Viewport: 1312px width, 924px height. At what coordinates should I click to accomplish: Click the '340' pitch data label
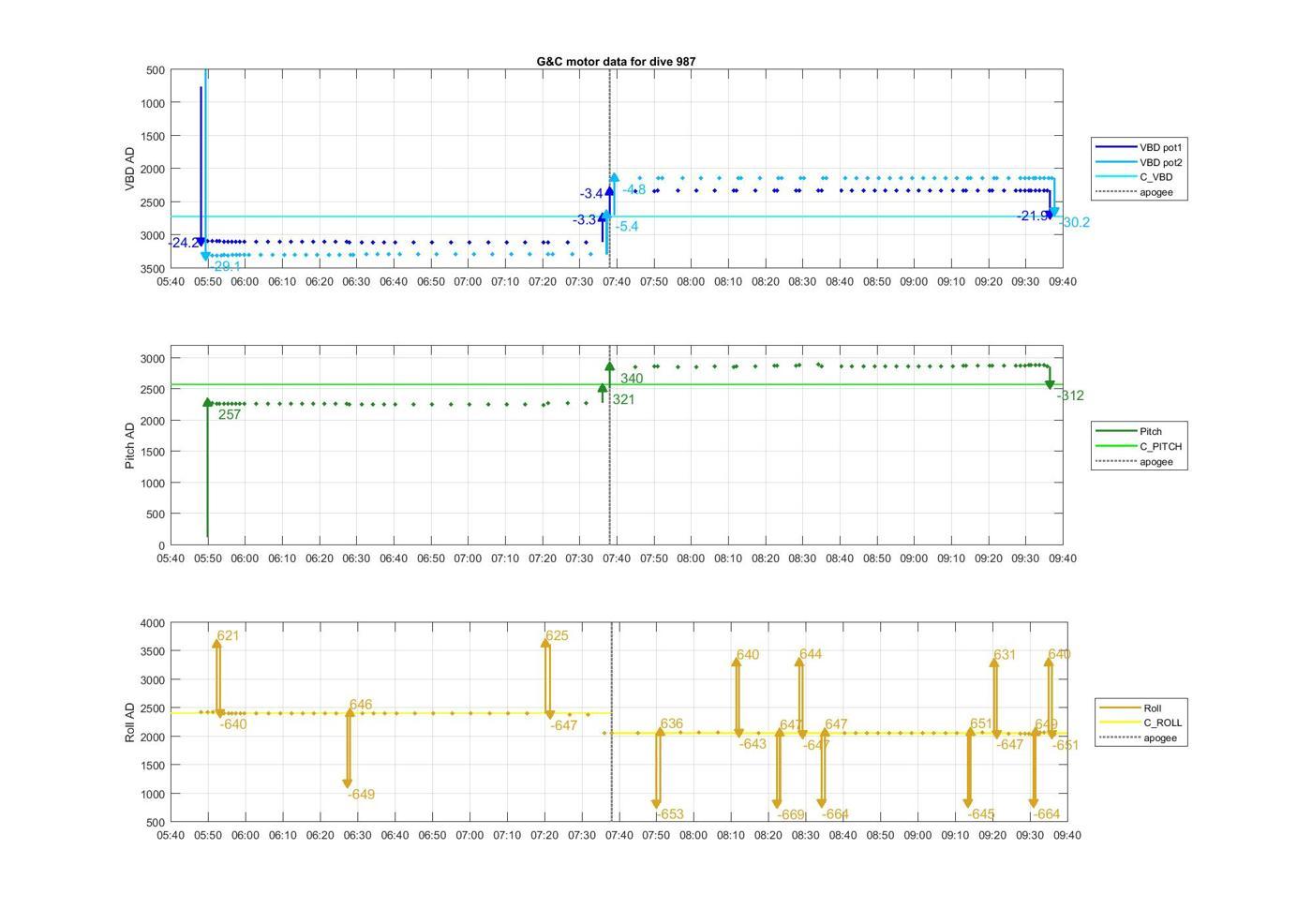coord(632,379)
